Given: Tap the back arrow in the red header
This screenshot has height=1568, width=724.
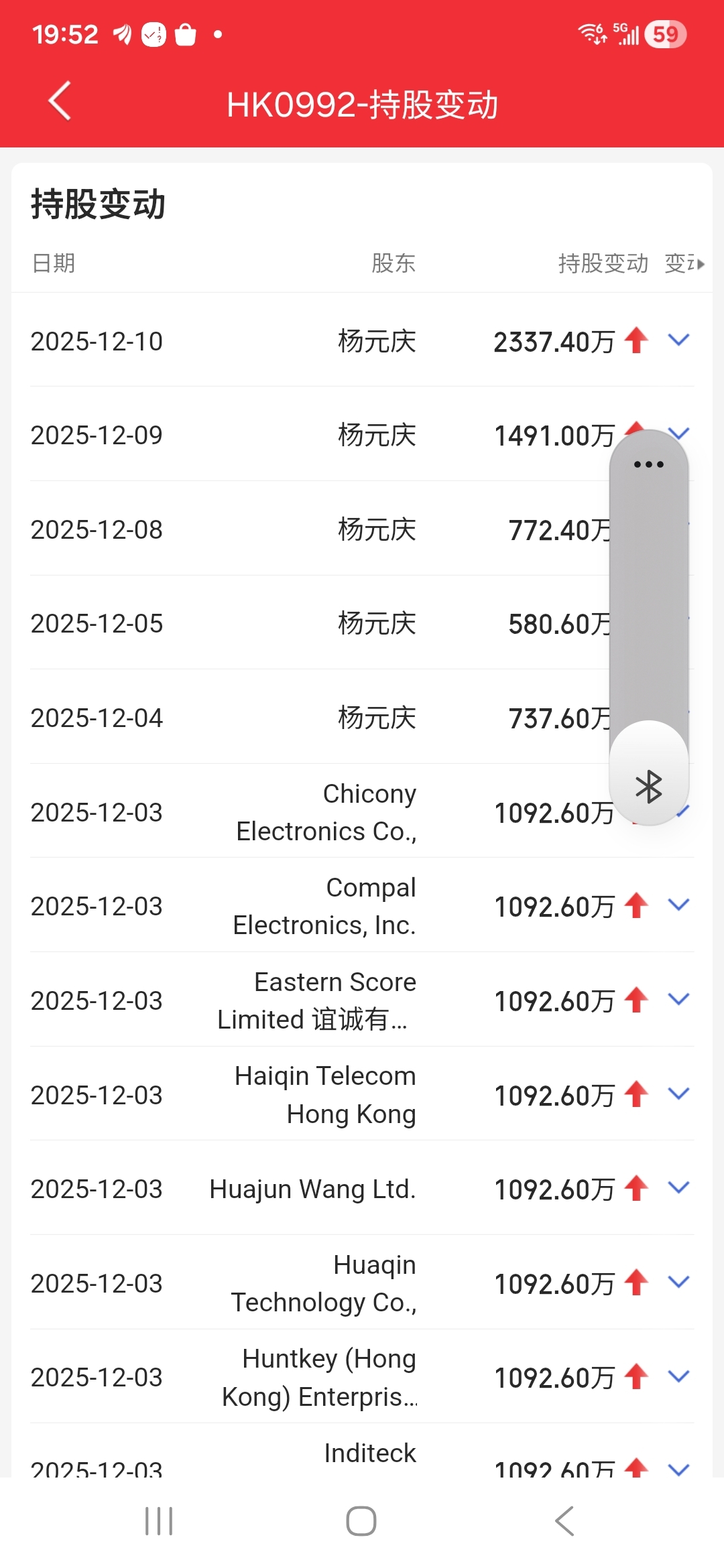Looking at the screenshot, I should [60, 101].
